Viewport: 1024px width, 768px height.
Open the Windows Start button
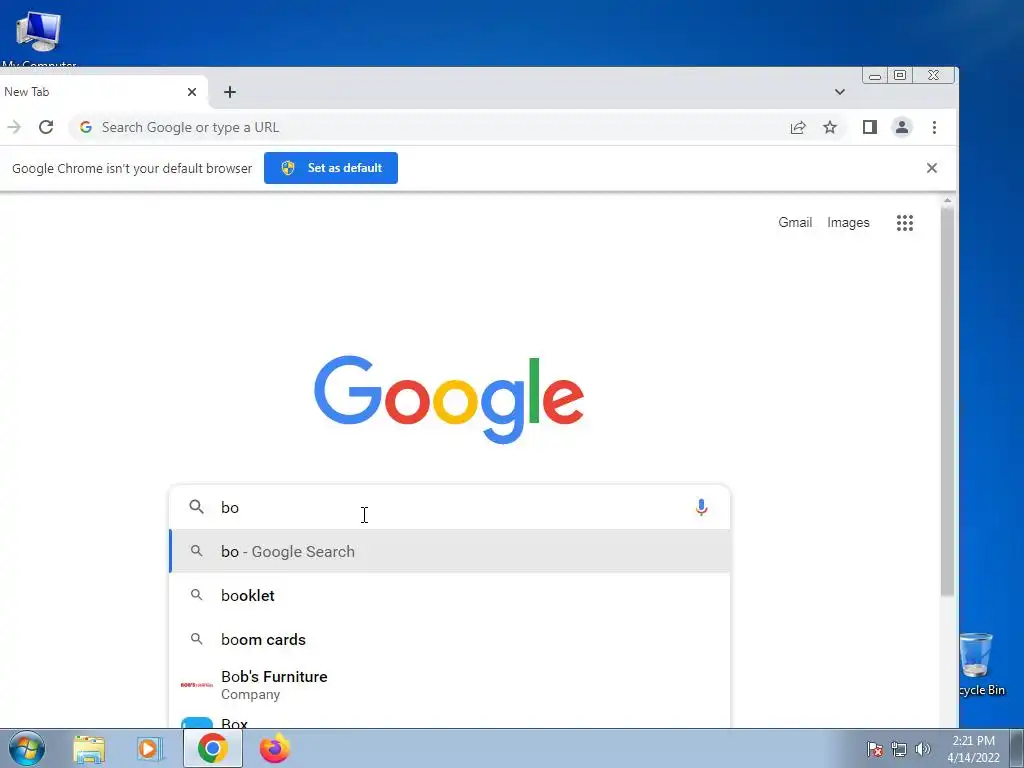pyautogui.click(x=27, y=748)
